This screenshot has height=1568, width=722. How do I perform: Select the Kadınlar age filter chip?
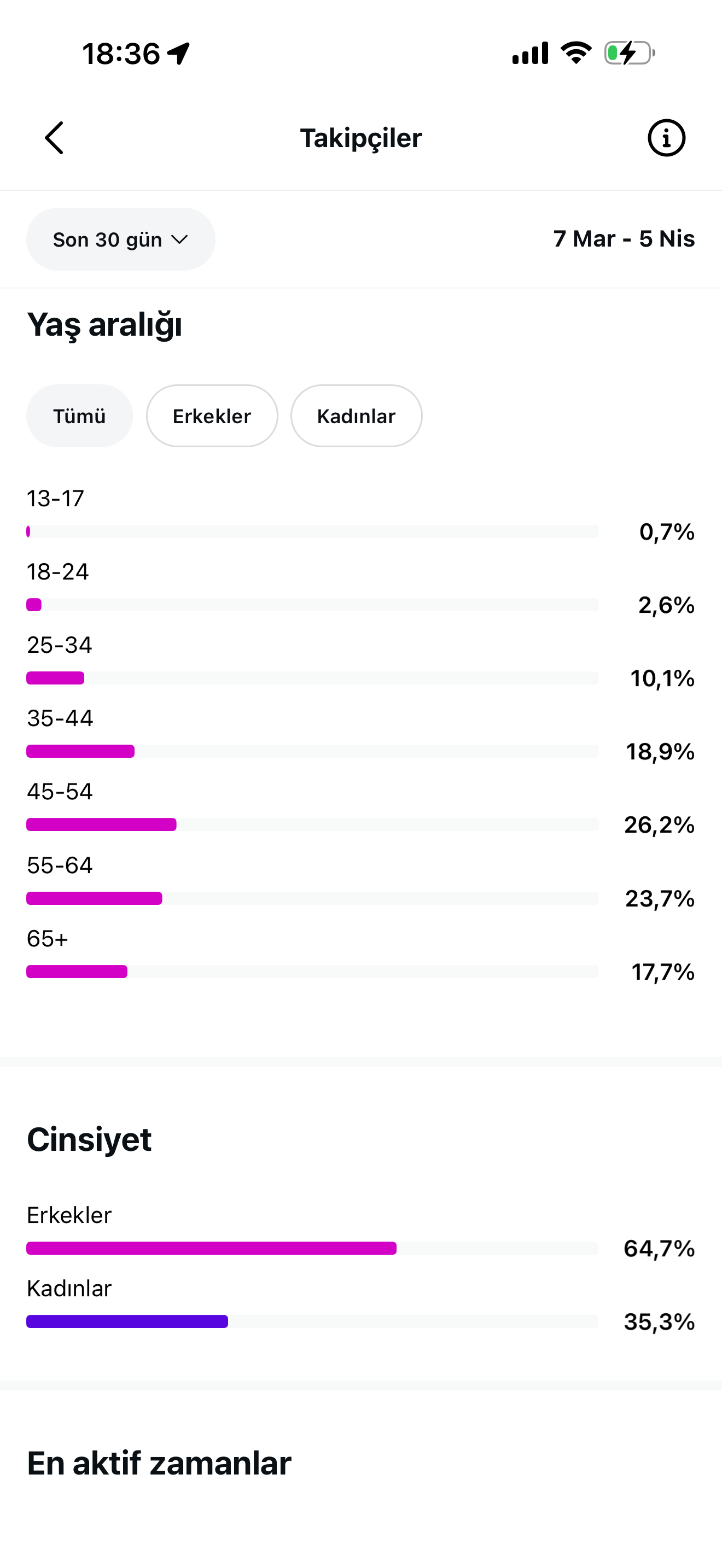click(356, 416)
